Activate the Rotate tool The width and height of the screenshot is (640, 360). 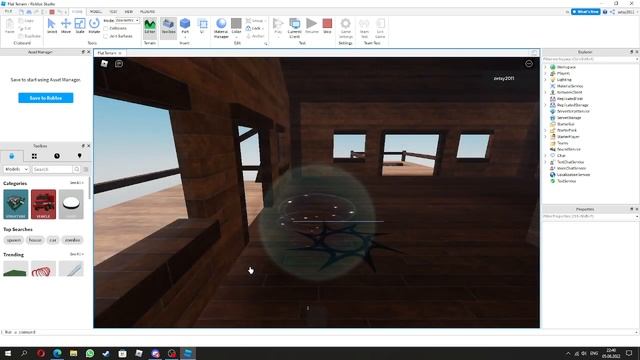pos(94,27)
